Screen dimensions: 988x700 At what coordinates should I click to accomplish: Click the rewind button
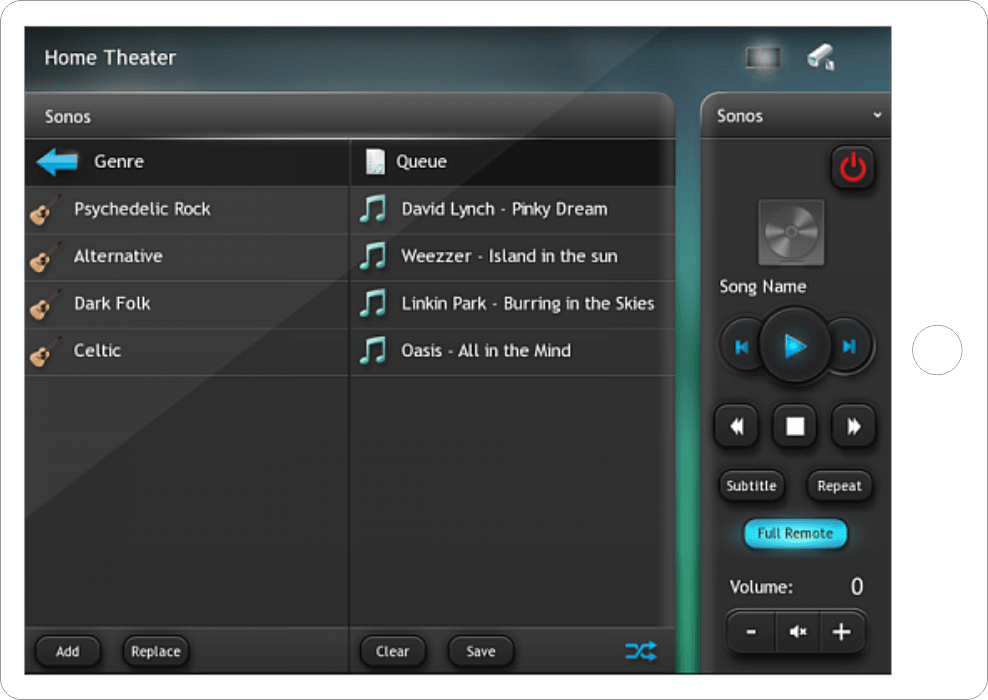pos(736,427)
